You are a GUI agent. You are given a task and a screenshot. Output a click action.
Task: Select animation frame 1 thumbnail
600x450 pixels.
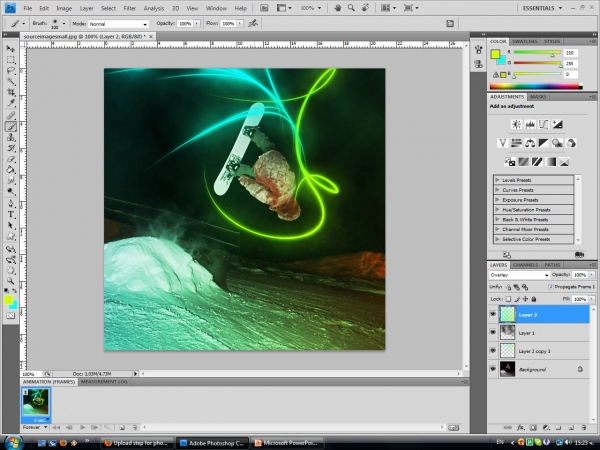click(x=36, y=402)
